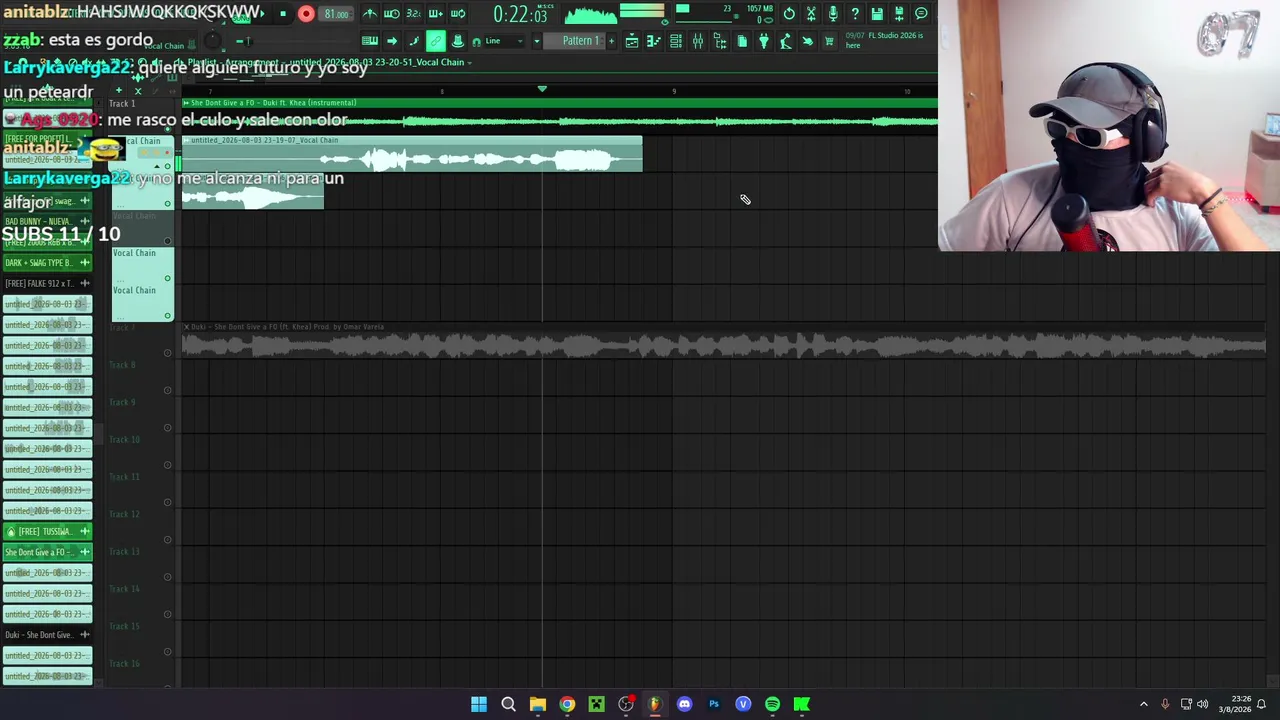Toggle the overdub / blend recording icon
1280x720 pixels.
click(435, 14)
